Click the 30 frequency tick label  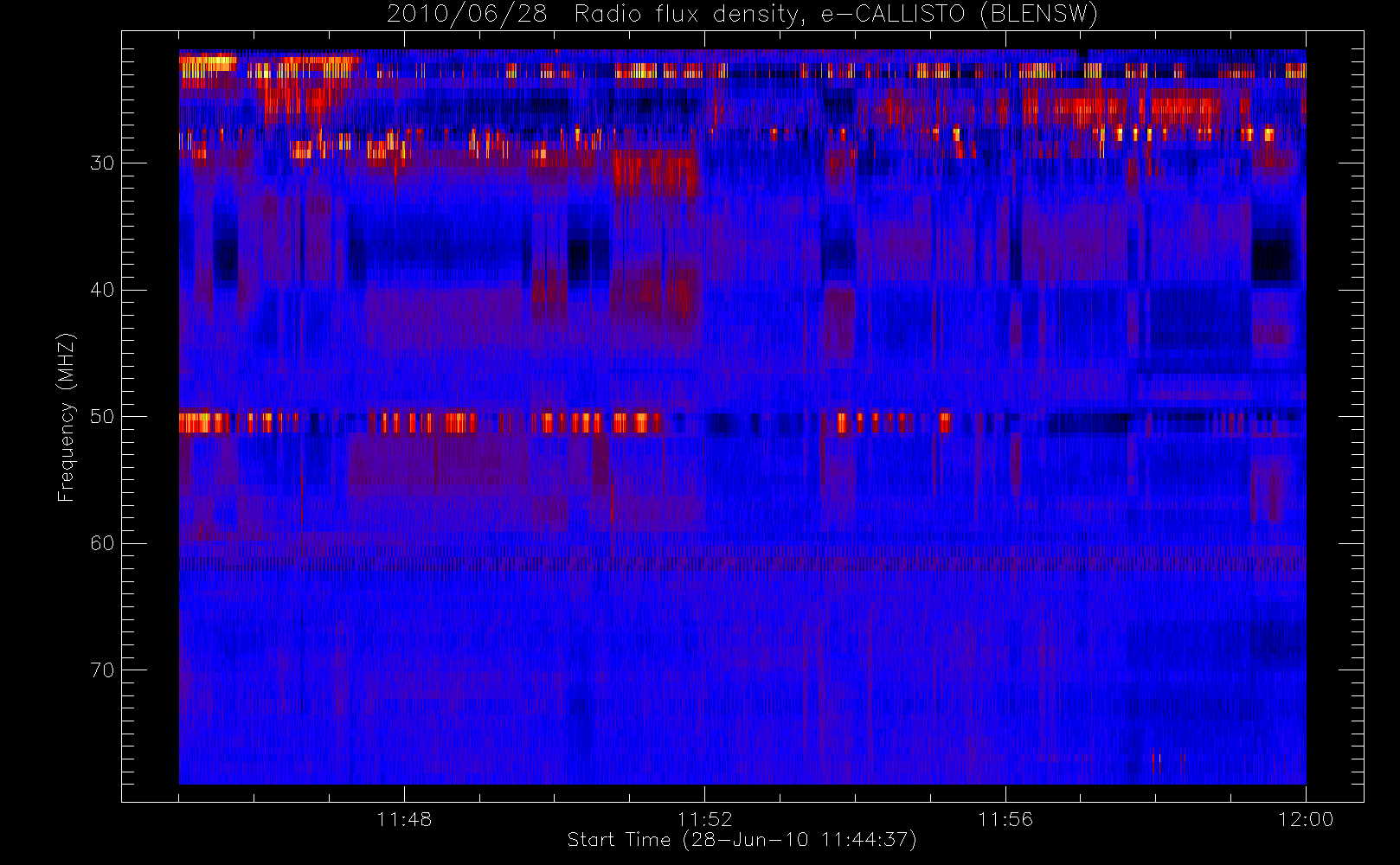pos(102,163)
